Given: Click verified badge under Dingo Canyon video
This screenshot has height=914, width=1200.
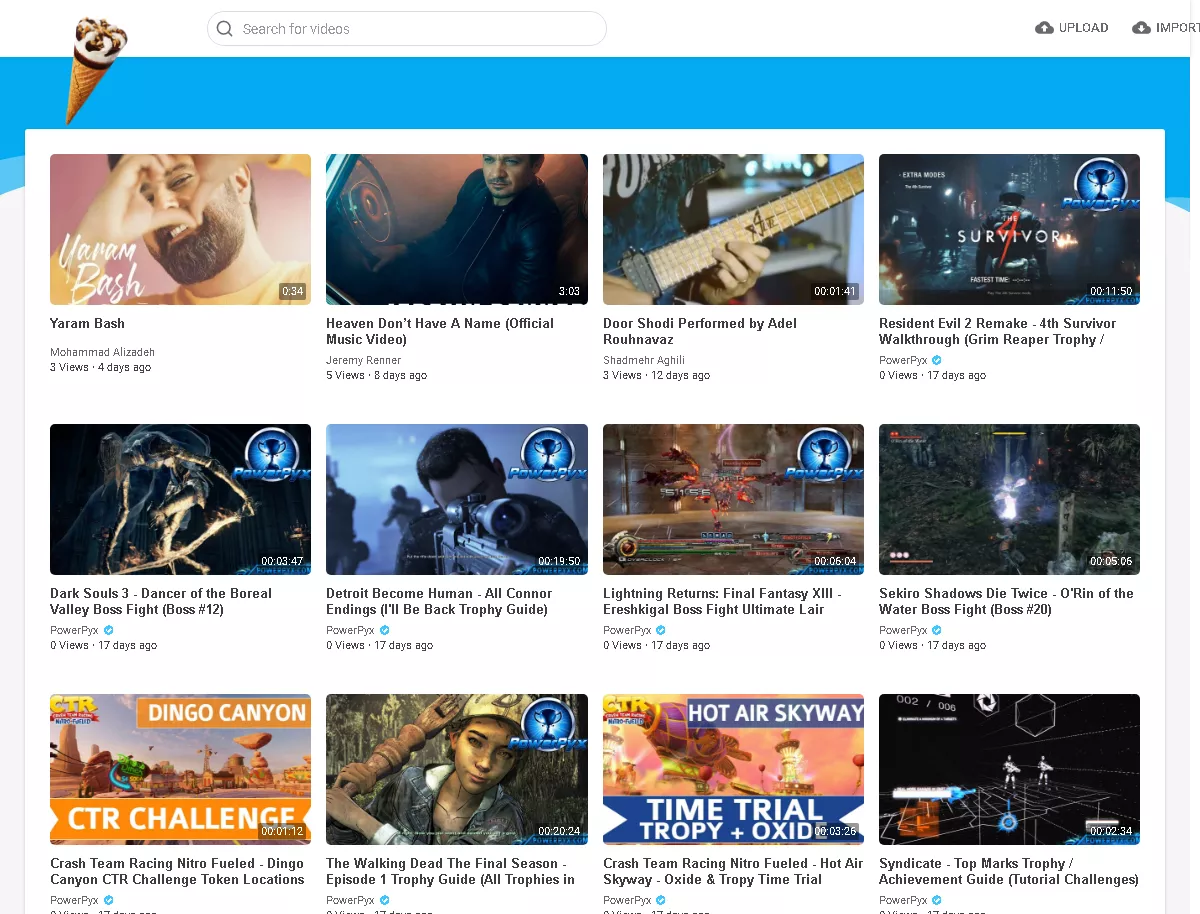Looking at the screenshot, I should [x=109, y=900].
